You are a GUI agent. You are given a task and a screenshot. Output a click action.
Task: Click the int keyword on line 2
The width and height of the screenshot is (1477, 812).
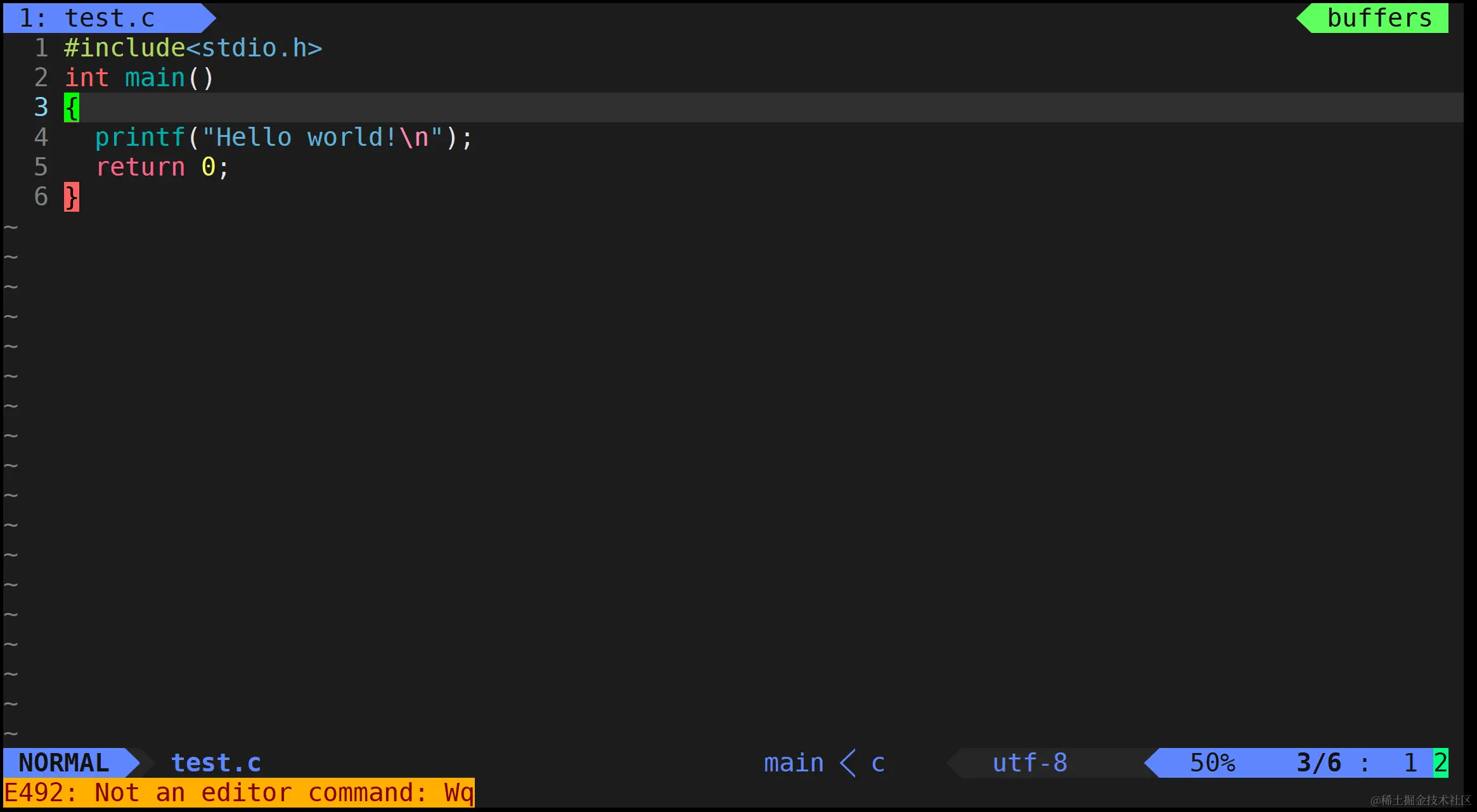click(87, 78)
